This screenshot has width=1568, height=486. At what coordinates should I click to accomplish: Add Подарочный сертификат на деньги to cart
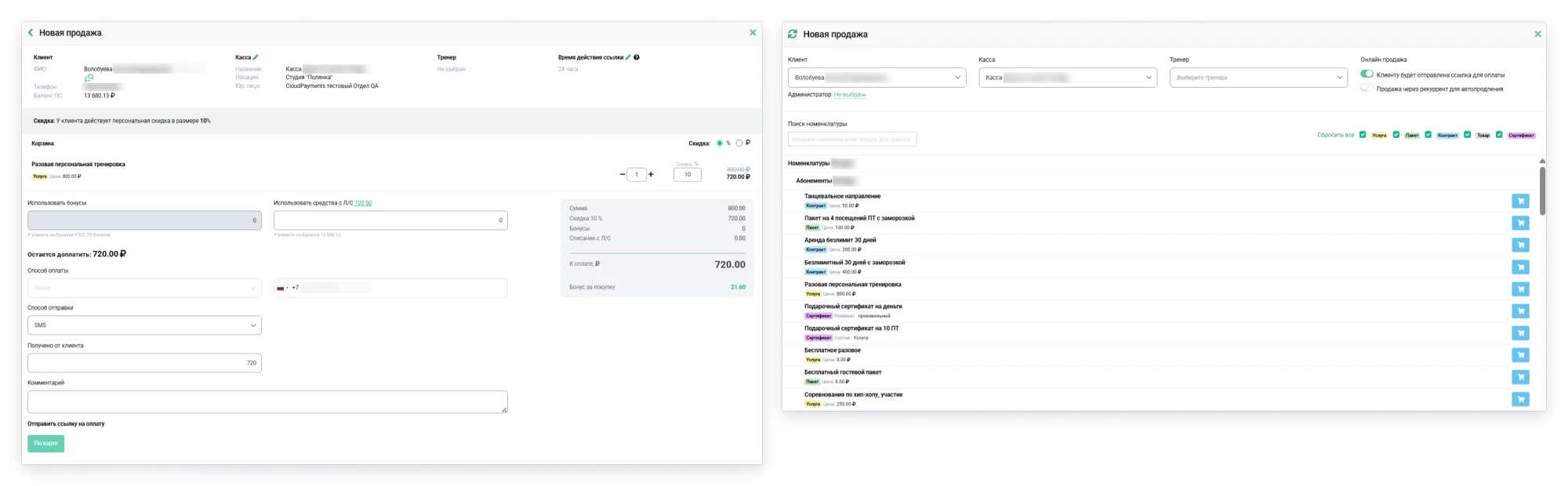pos(1520,311)
